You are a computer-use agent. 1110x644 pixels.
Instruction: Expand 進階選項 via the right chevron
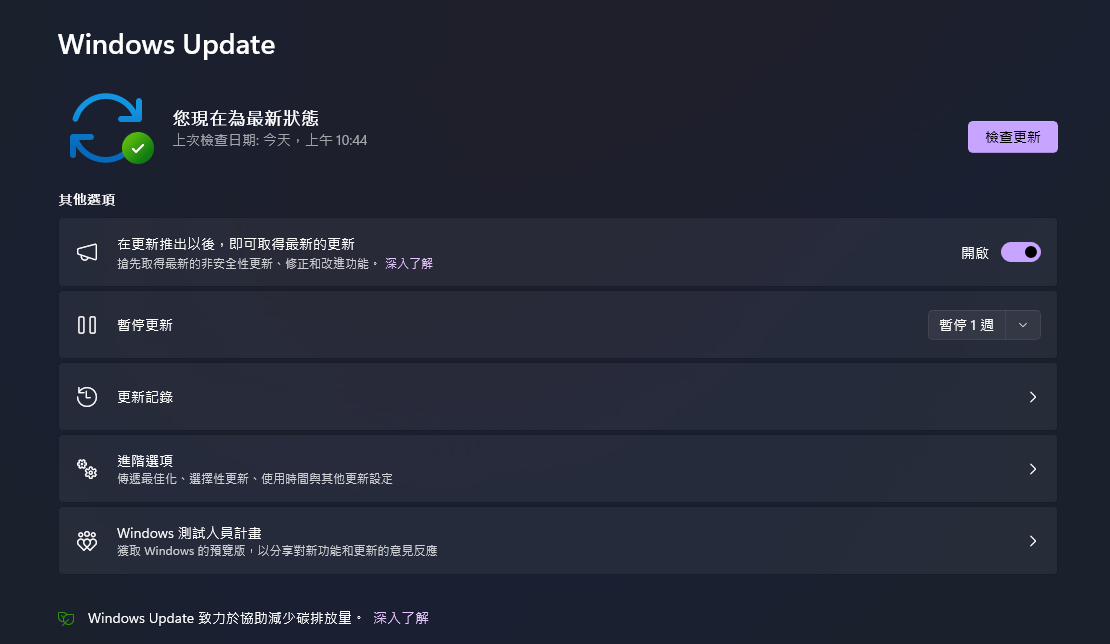click(1033, 468)
